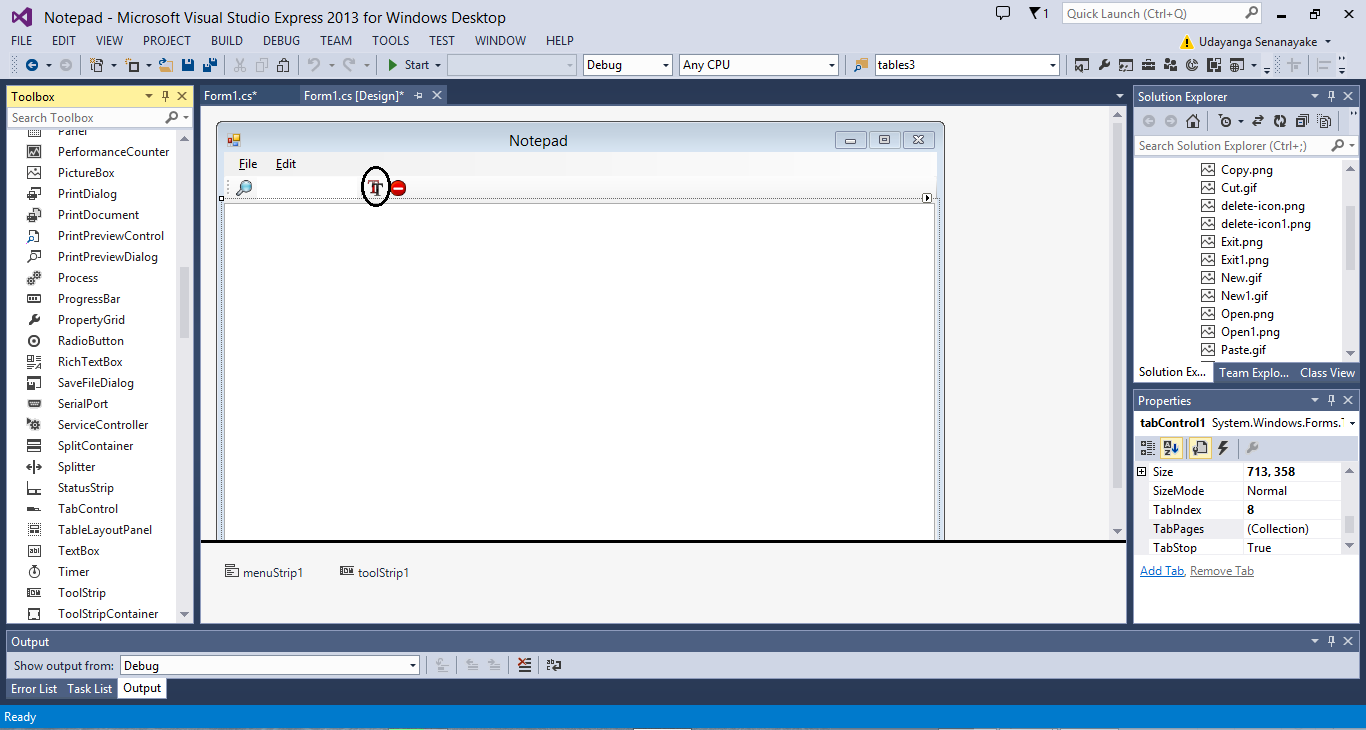Pin the Toolbox panel with auto-hide pin
Screen dimensions: 1366x730
166,96
